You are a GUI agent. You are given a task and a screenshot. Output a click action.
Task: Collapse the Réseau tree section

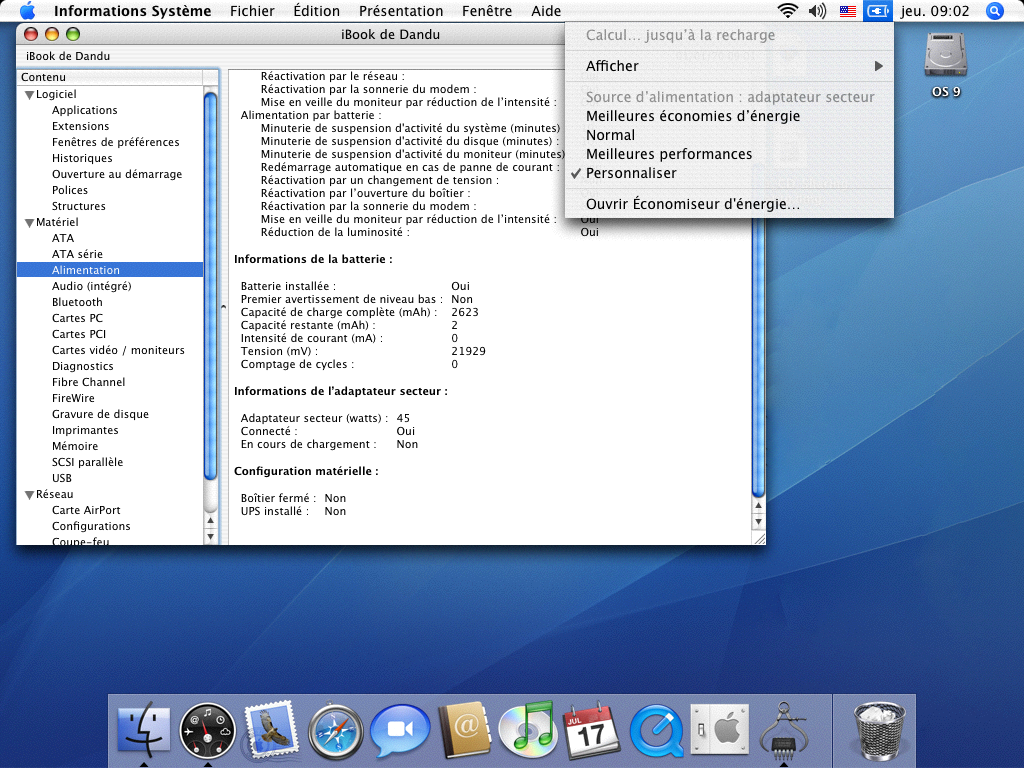(x=29, y=495)
